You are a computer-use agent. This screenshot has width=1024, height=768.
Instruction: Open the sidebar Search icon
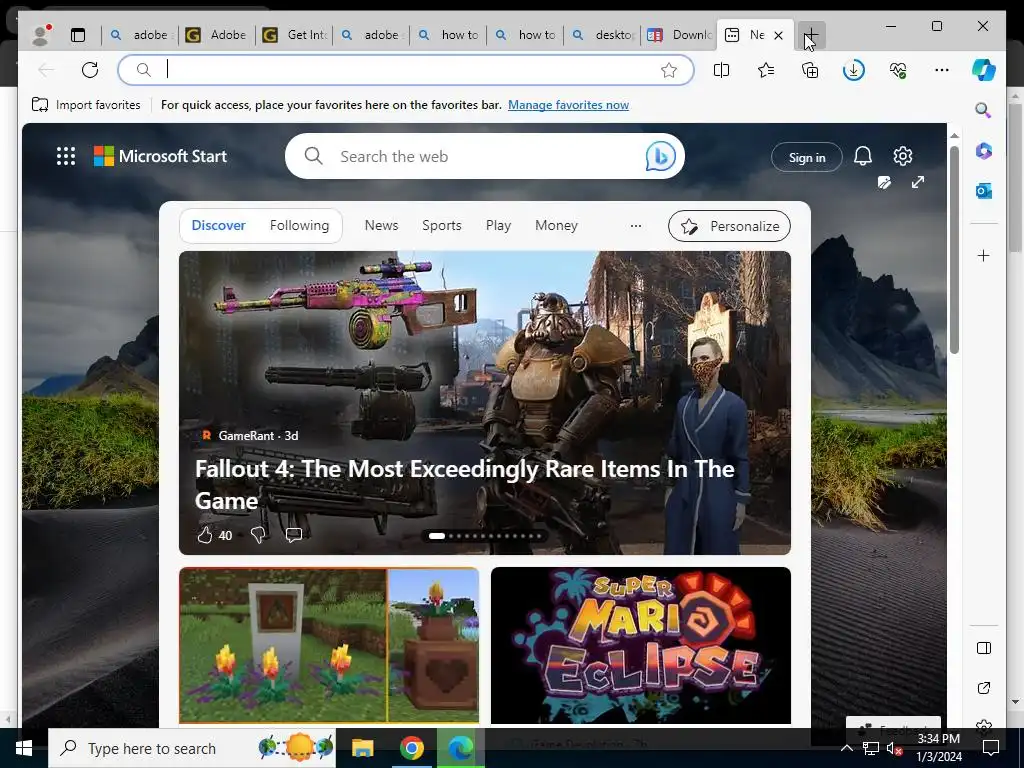[983, 110]
